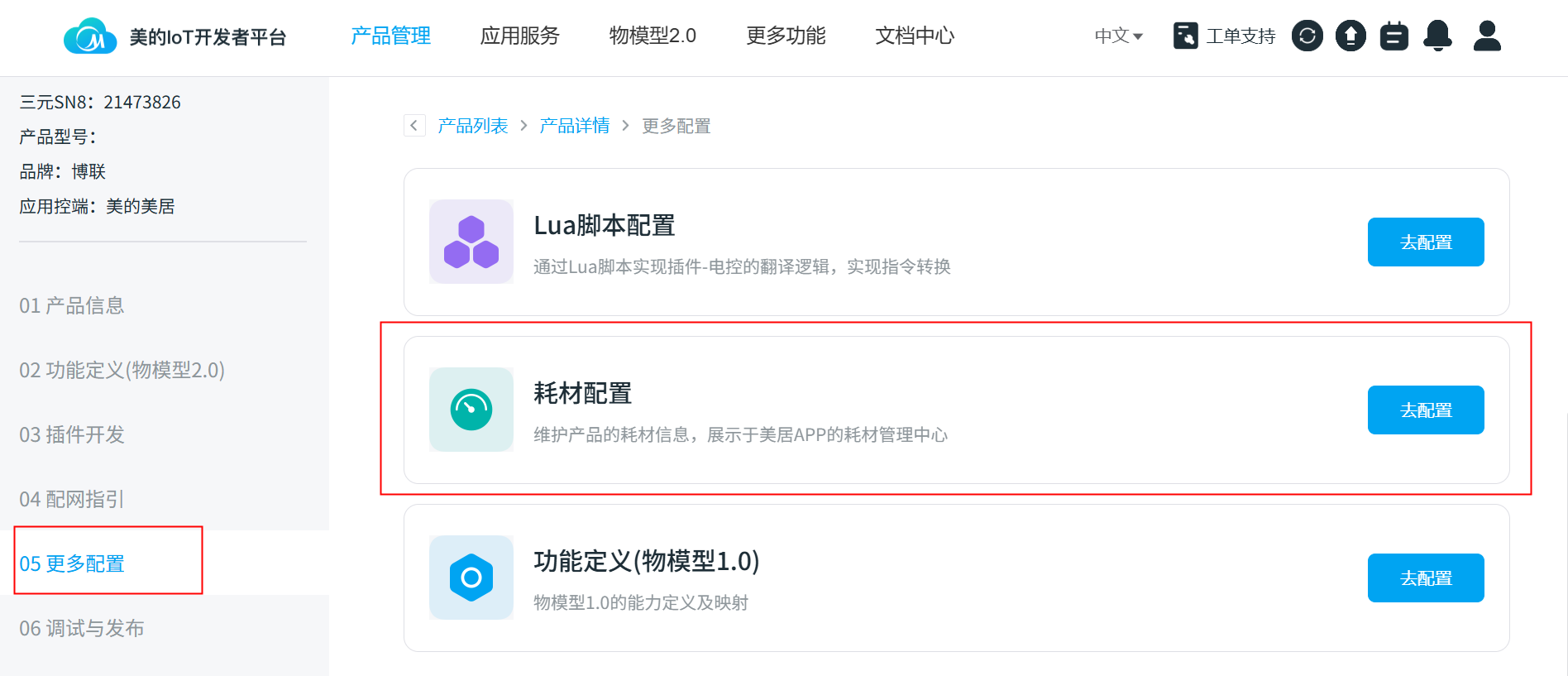Go to 产品列表 breadcrumb link
The height and width of the screenshot is (676, 1568).
pos(473,126)
